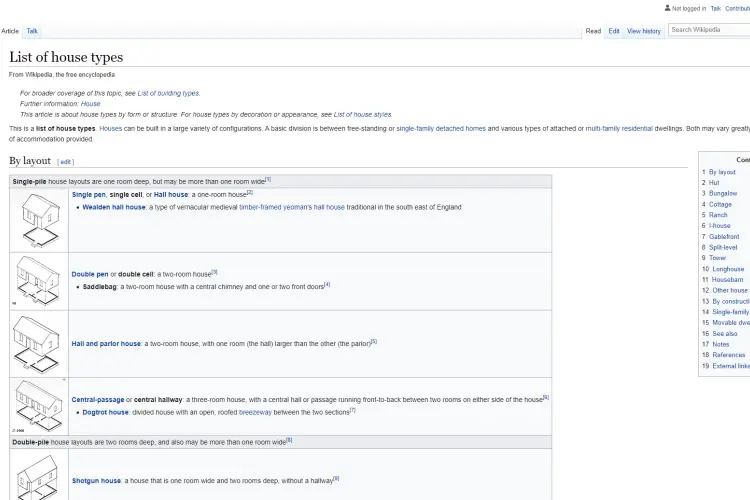
Task: Jump to Tower in contents
Action: [x=717, y=257]
